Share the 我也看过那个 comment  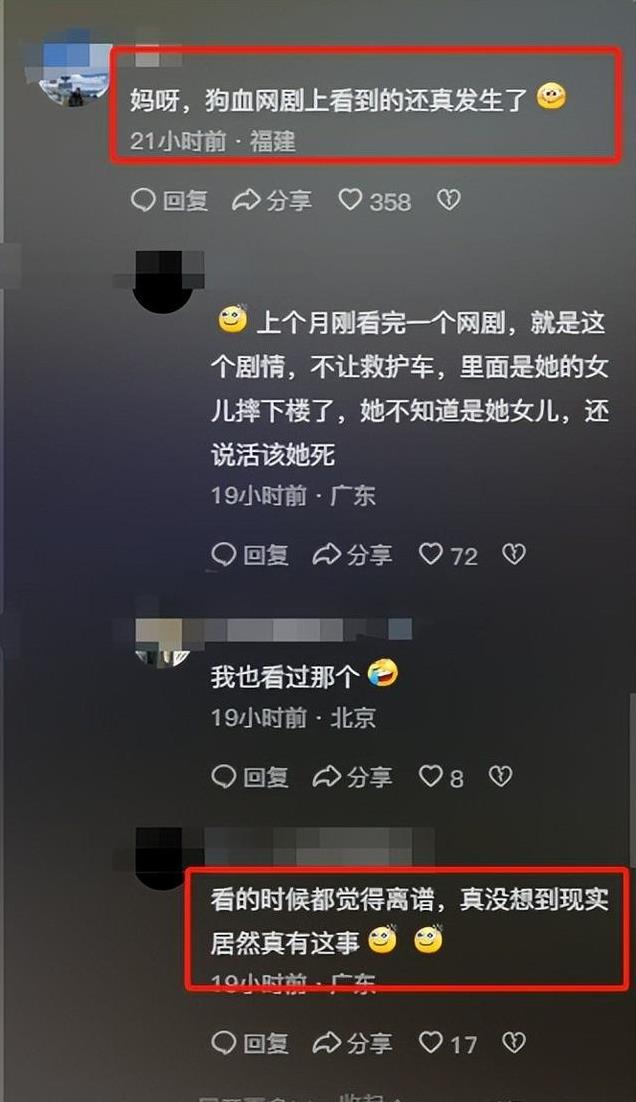pos(351,777)
